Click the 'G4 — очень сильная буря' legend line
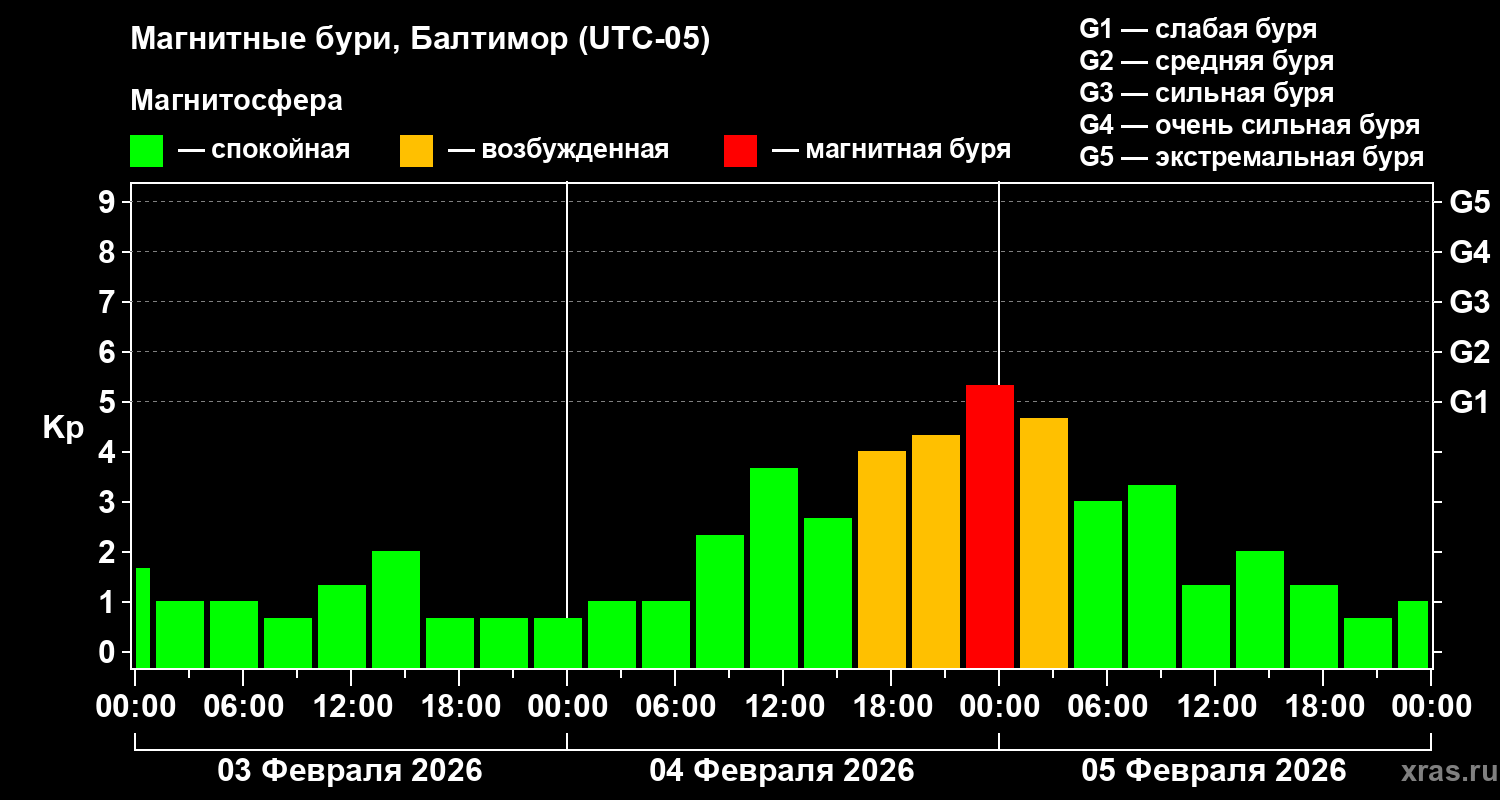The height and width of the screenshot is (800, 1500). (x=1250, y=125)
